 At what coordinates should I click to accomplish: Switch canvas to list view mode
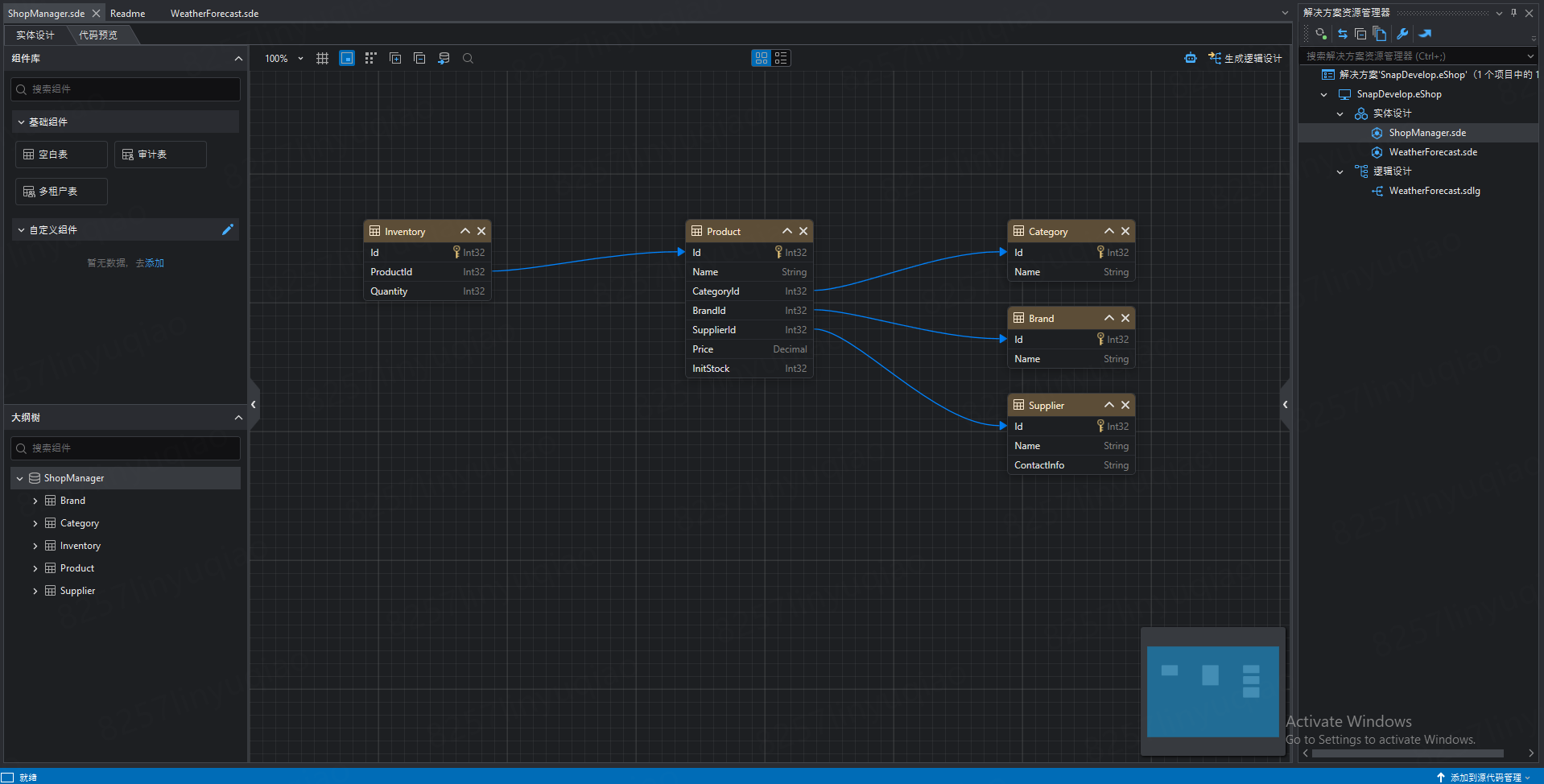[781, 58]
